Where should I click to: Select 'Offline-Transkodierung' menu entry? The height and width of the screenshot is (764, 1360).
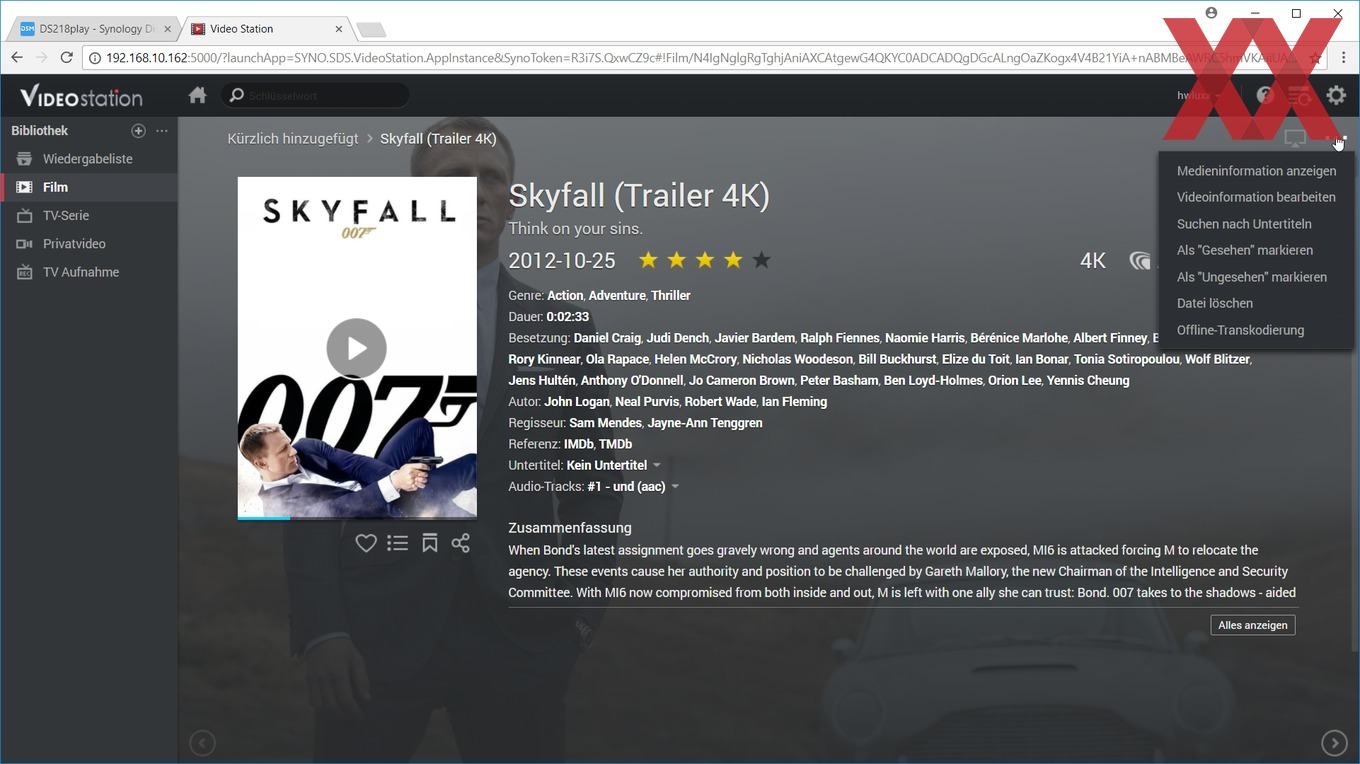pos(1240,330)
